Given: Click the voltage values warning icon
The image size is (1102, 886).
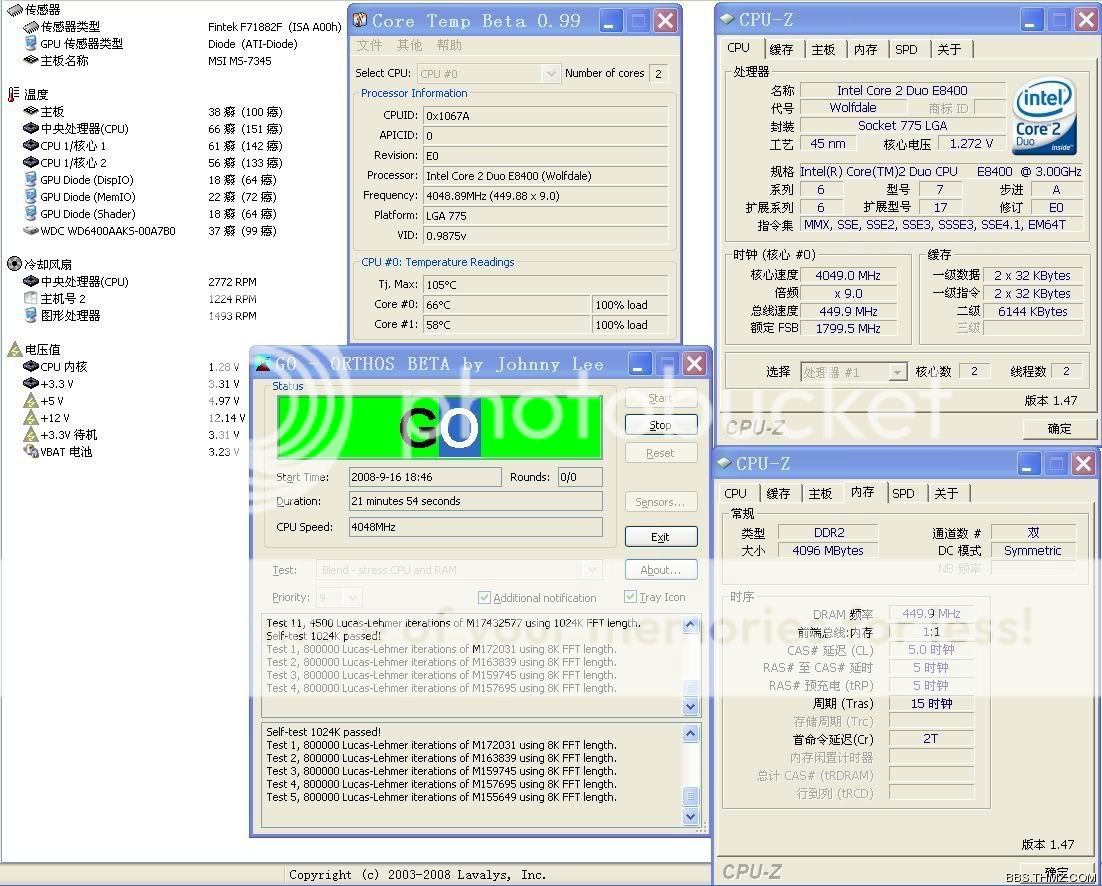Looking at the screenshot, I should point(14,349).
